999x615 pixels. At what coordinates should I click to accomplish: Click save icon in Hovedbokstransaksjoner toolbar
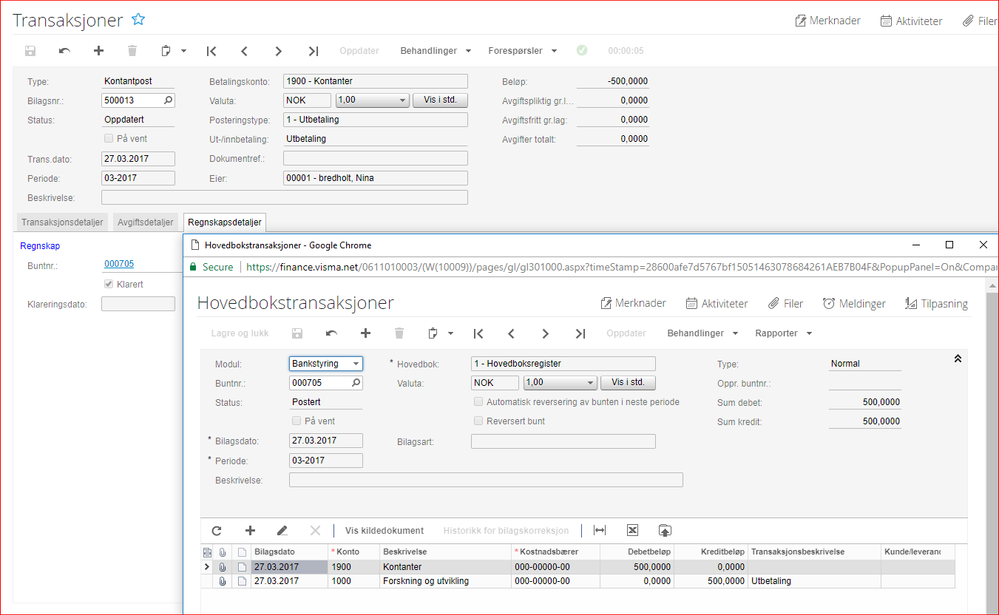coord(298,333)
